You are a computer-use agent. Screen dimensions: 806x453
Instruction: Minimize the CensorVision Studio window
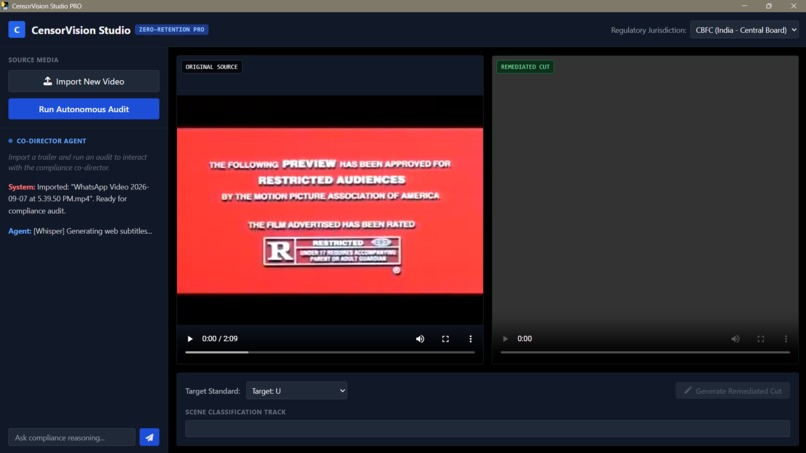(744, 6)
